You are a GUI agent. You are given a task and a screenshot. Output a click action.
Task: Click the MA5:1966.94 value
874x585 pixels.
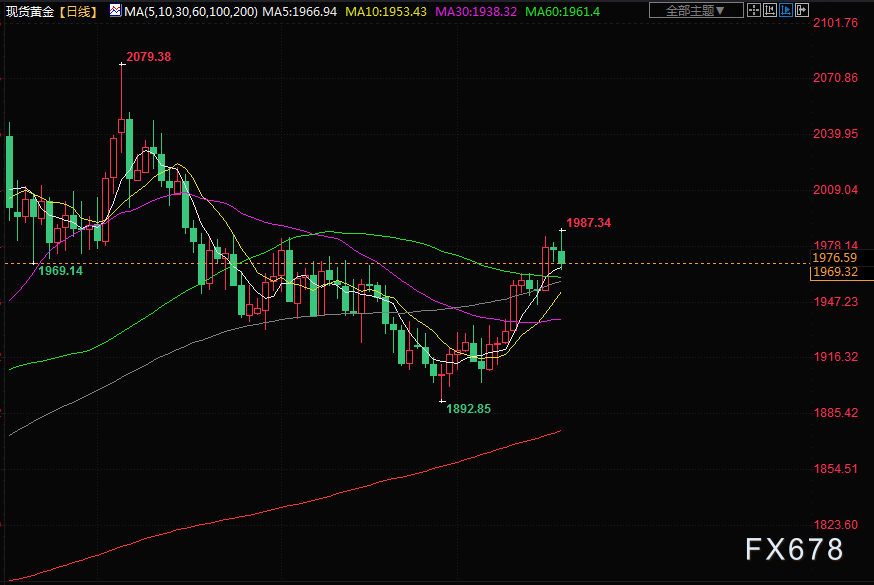300,12
